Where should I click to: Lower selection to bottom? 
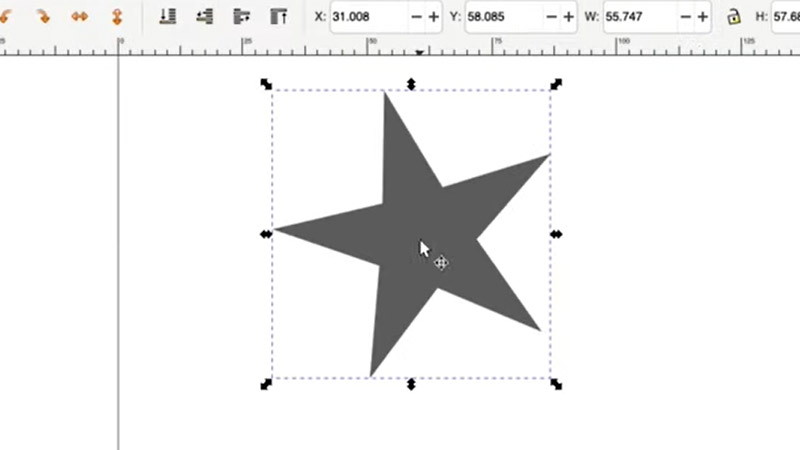pos(167,16)
